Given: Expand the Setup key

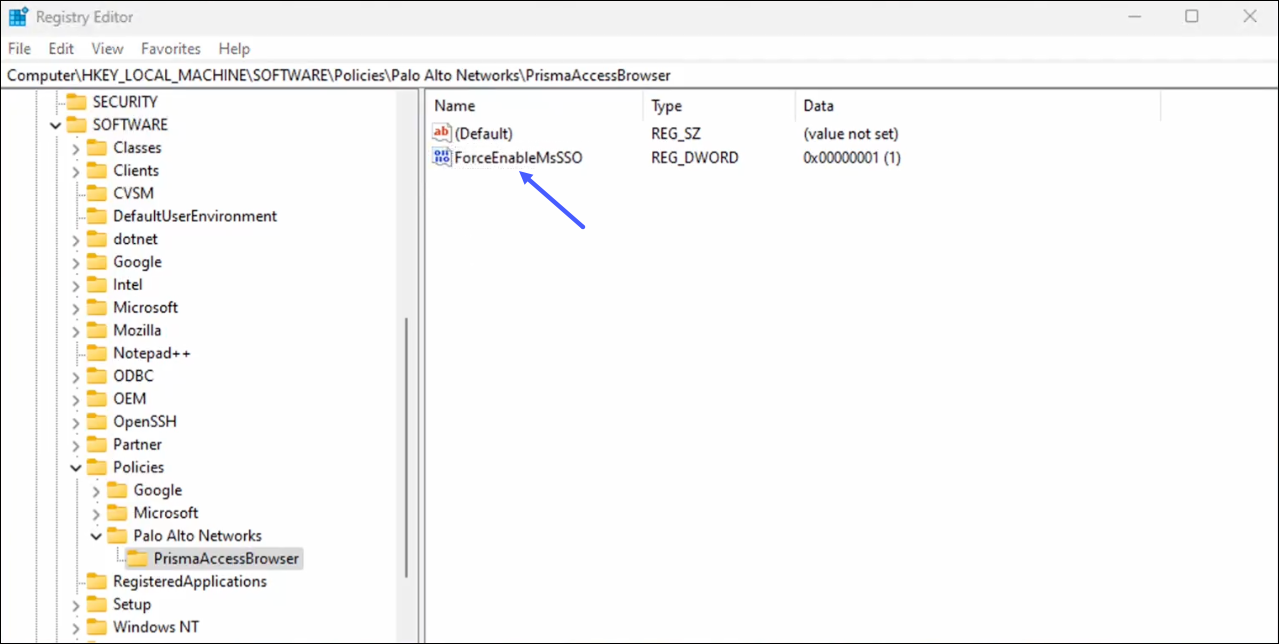Looking at the screenshot, I should tap(75, 605).
